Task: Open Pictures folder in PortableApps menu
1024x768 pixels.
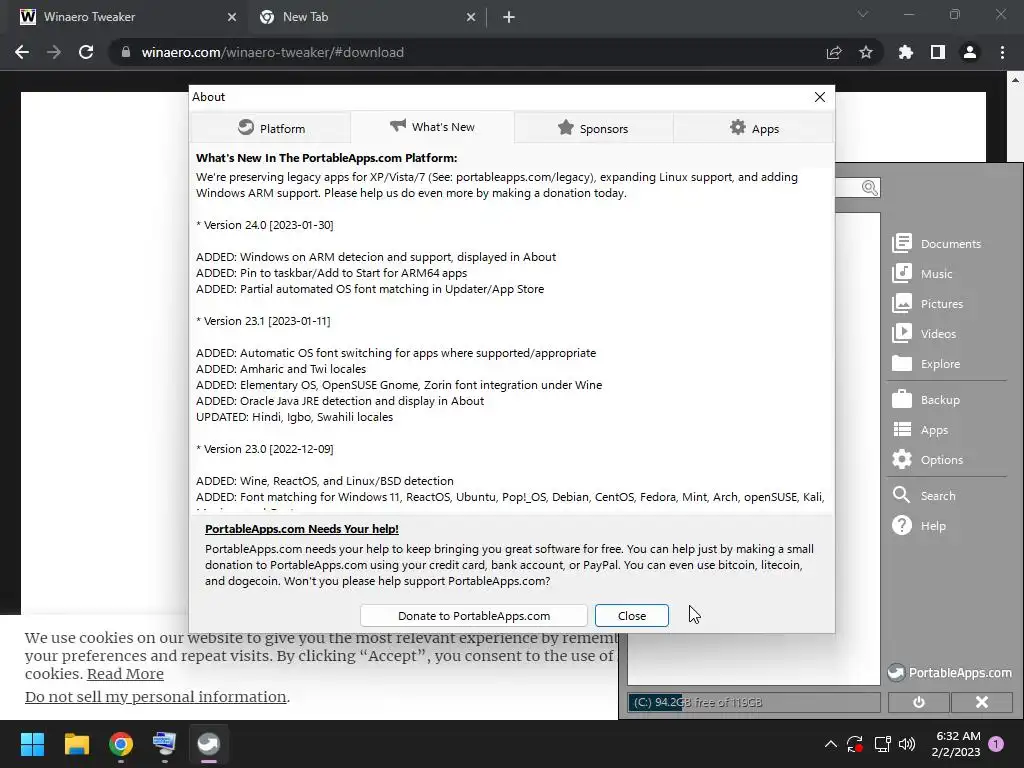Action: [x=927, y=303]
